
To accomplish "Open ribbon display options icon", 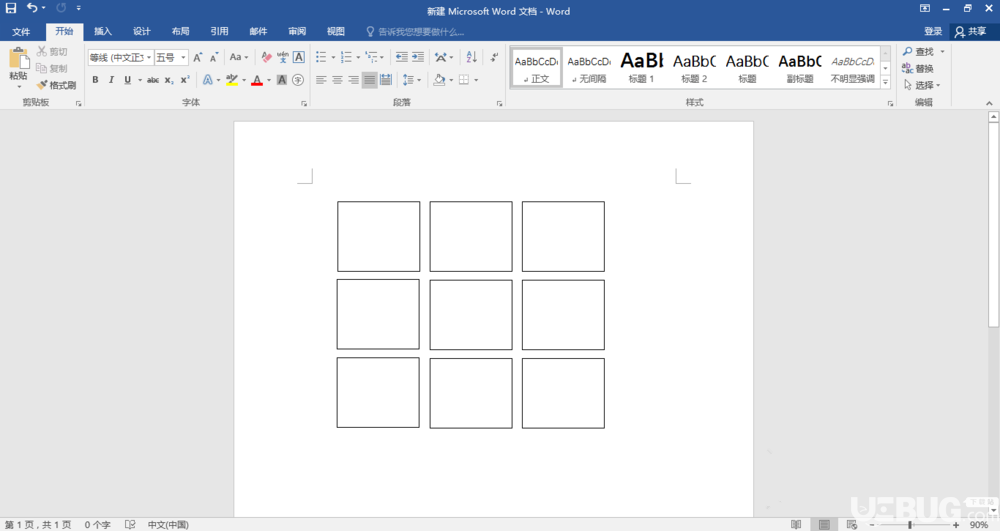I will [x=925, y=8].
